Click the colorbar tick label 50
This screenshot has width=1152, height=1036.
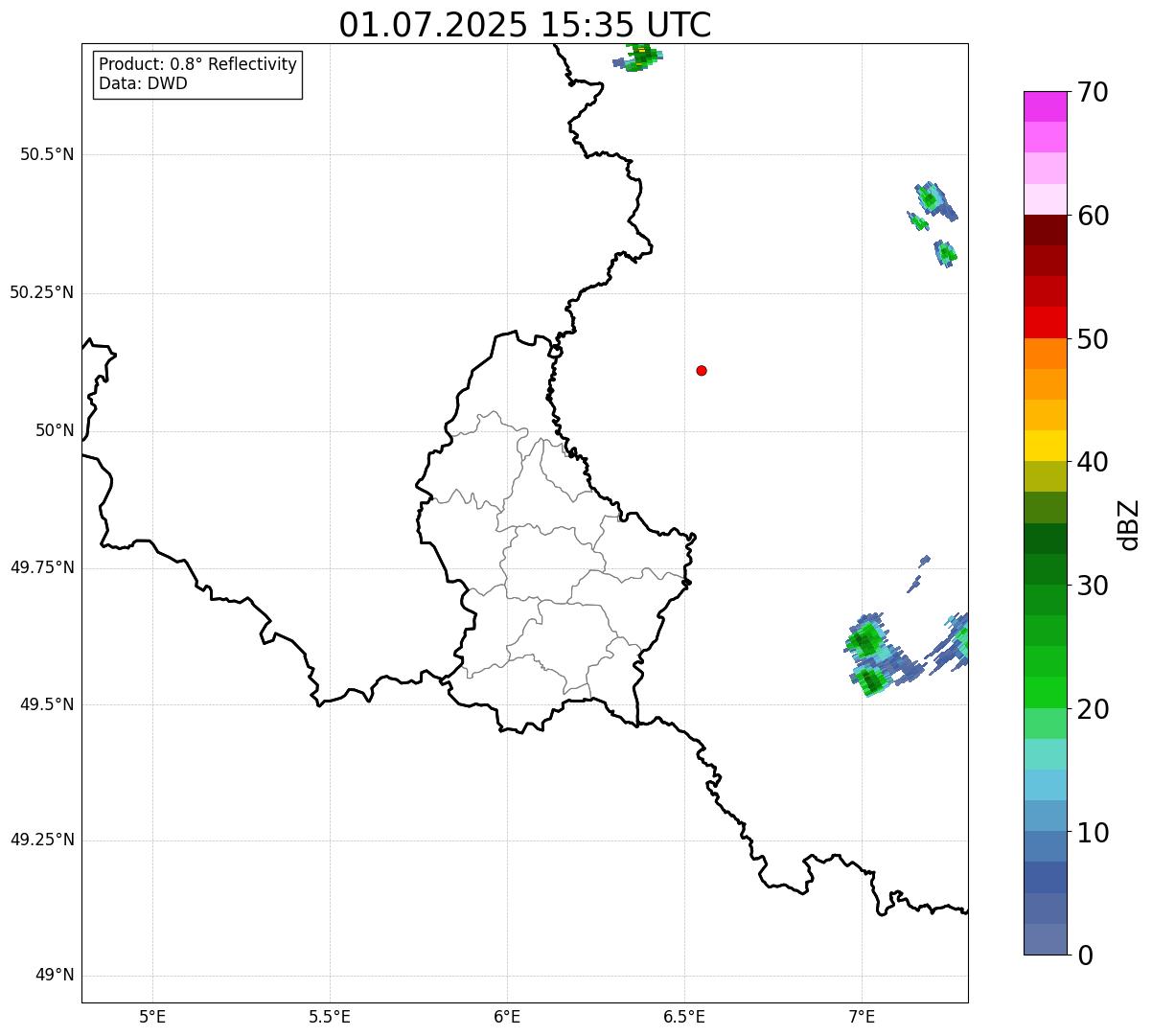coord(1093,339)
